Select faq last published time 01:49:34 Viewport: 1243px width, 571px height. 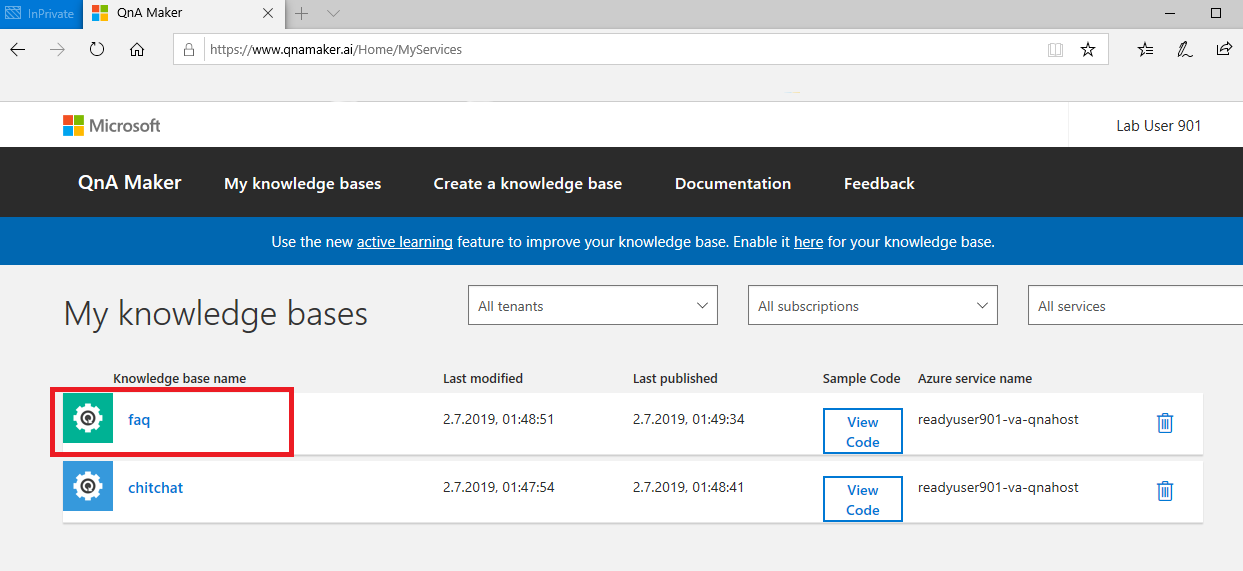(x=688, y=419)
